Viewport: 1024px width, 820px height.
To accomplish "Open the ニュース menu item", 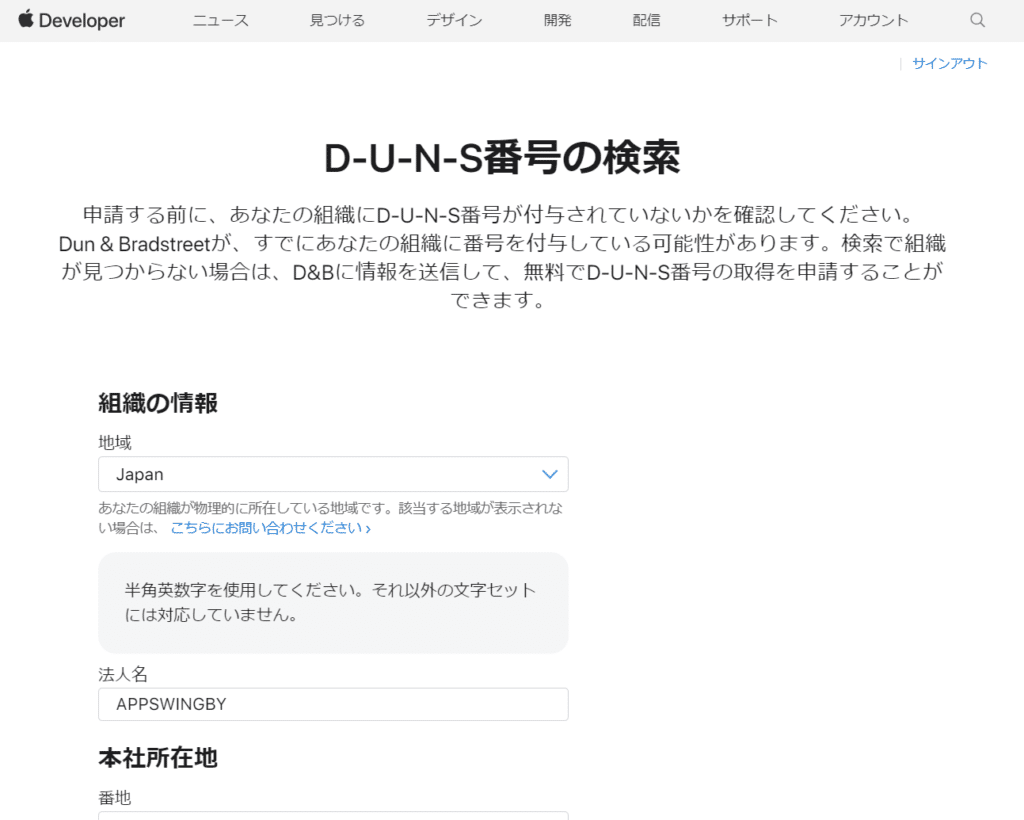I will [220, 20].
